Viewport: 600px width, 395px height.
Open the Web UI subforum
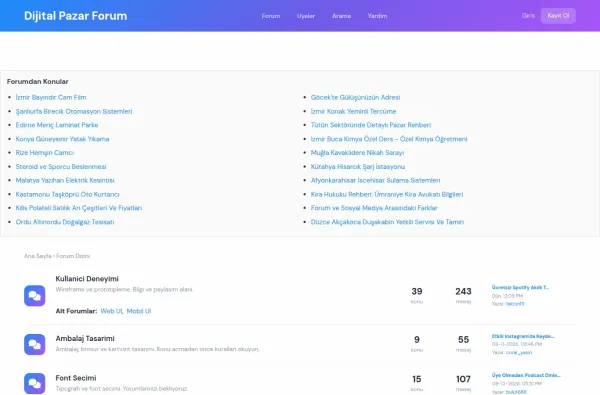(111, 311)
